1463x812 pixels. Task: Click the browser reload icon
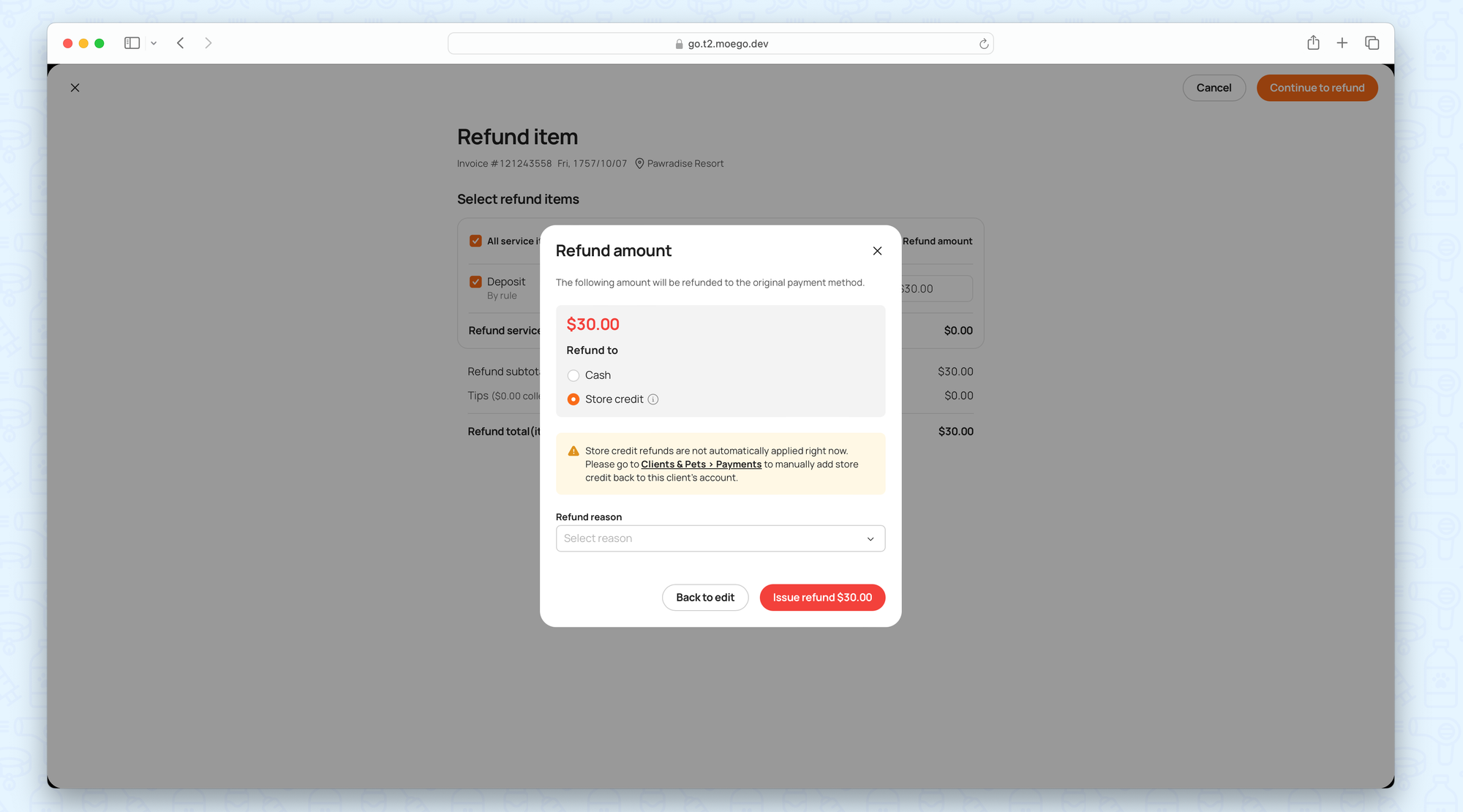(984, 44)
